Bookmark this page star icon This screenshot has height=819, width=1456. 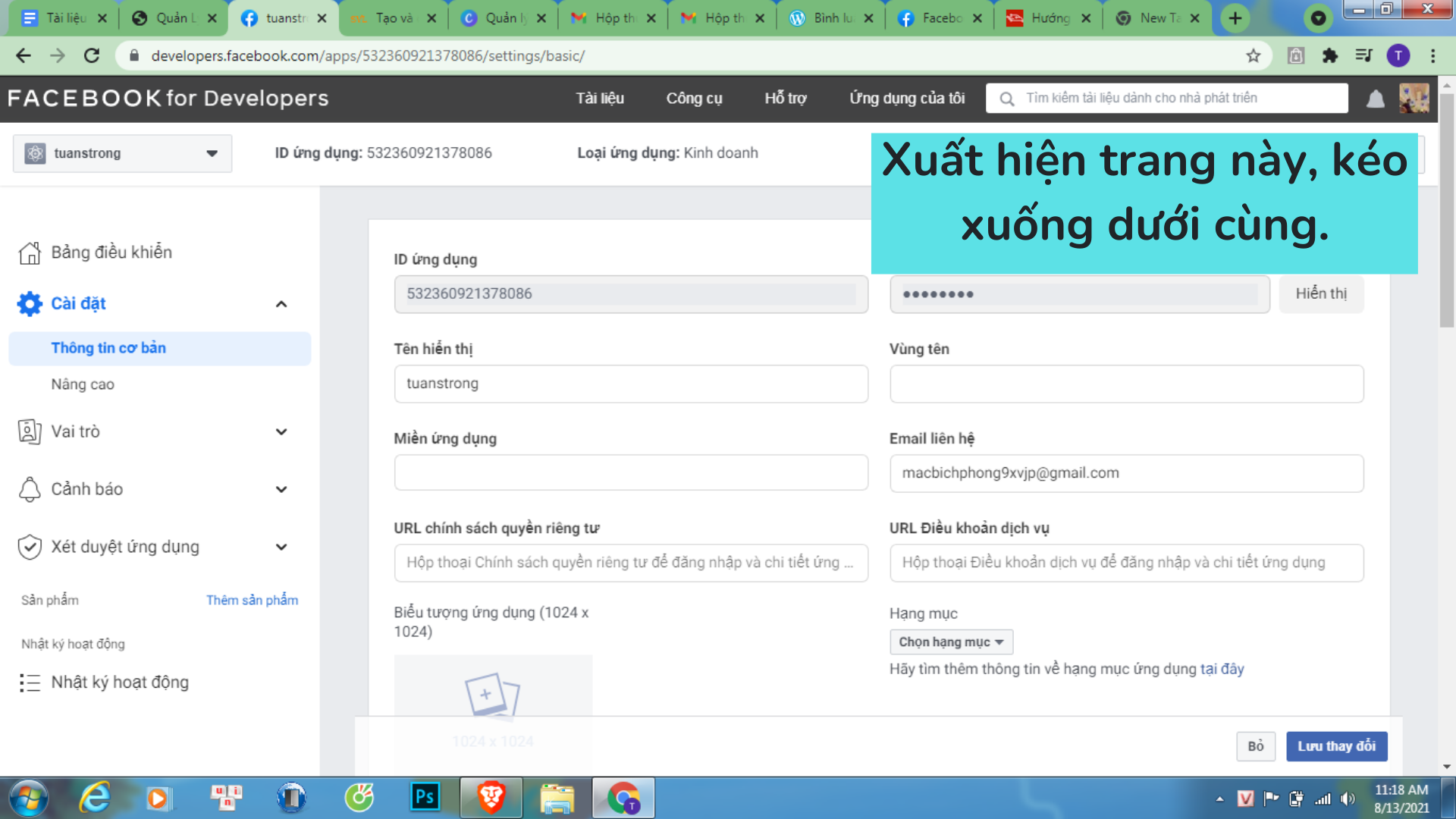coord(1253,55)
